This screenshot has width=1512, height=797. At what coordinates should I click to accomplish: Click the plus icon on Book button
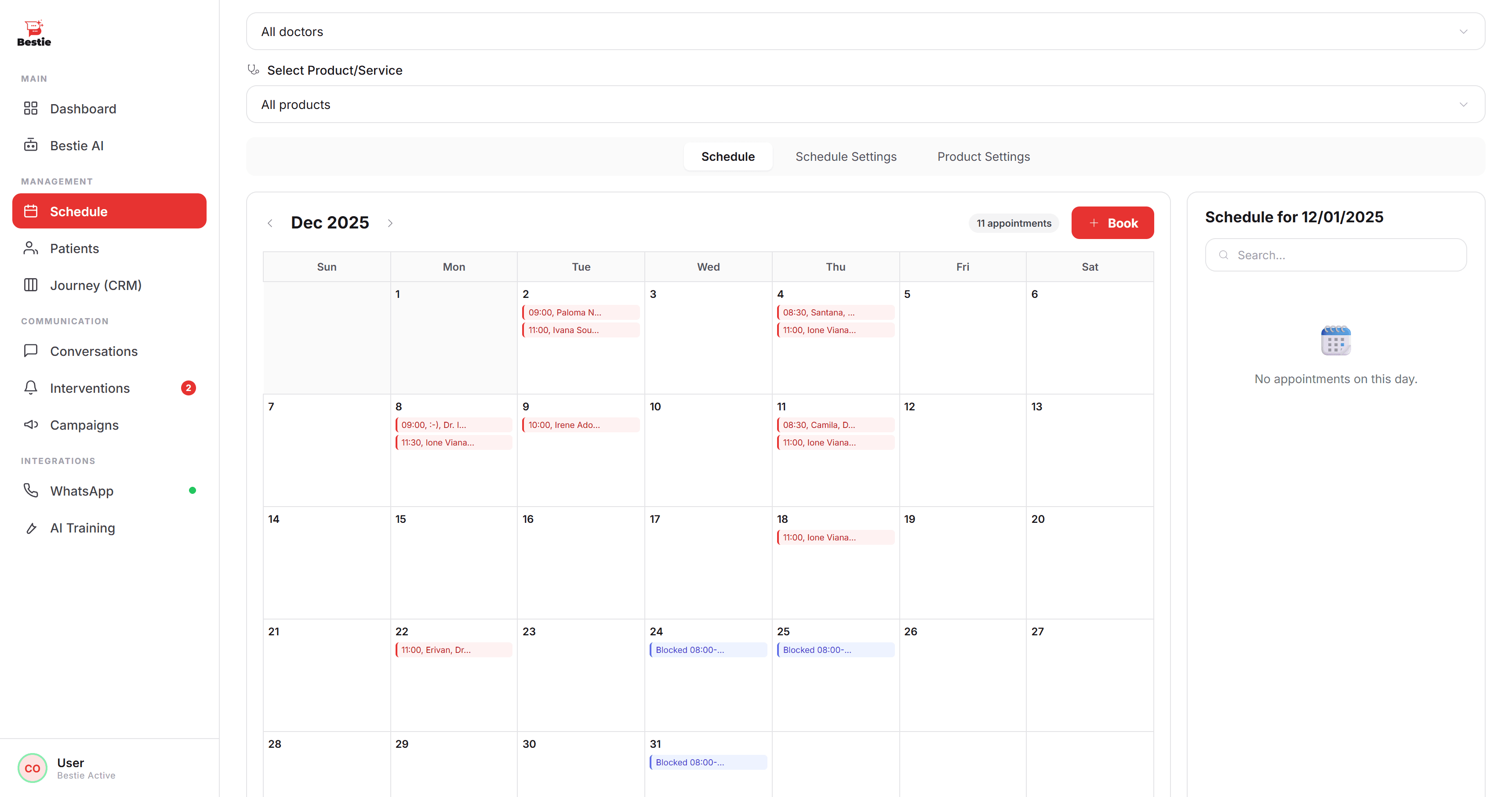(1094, 223)
